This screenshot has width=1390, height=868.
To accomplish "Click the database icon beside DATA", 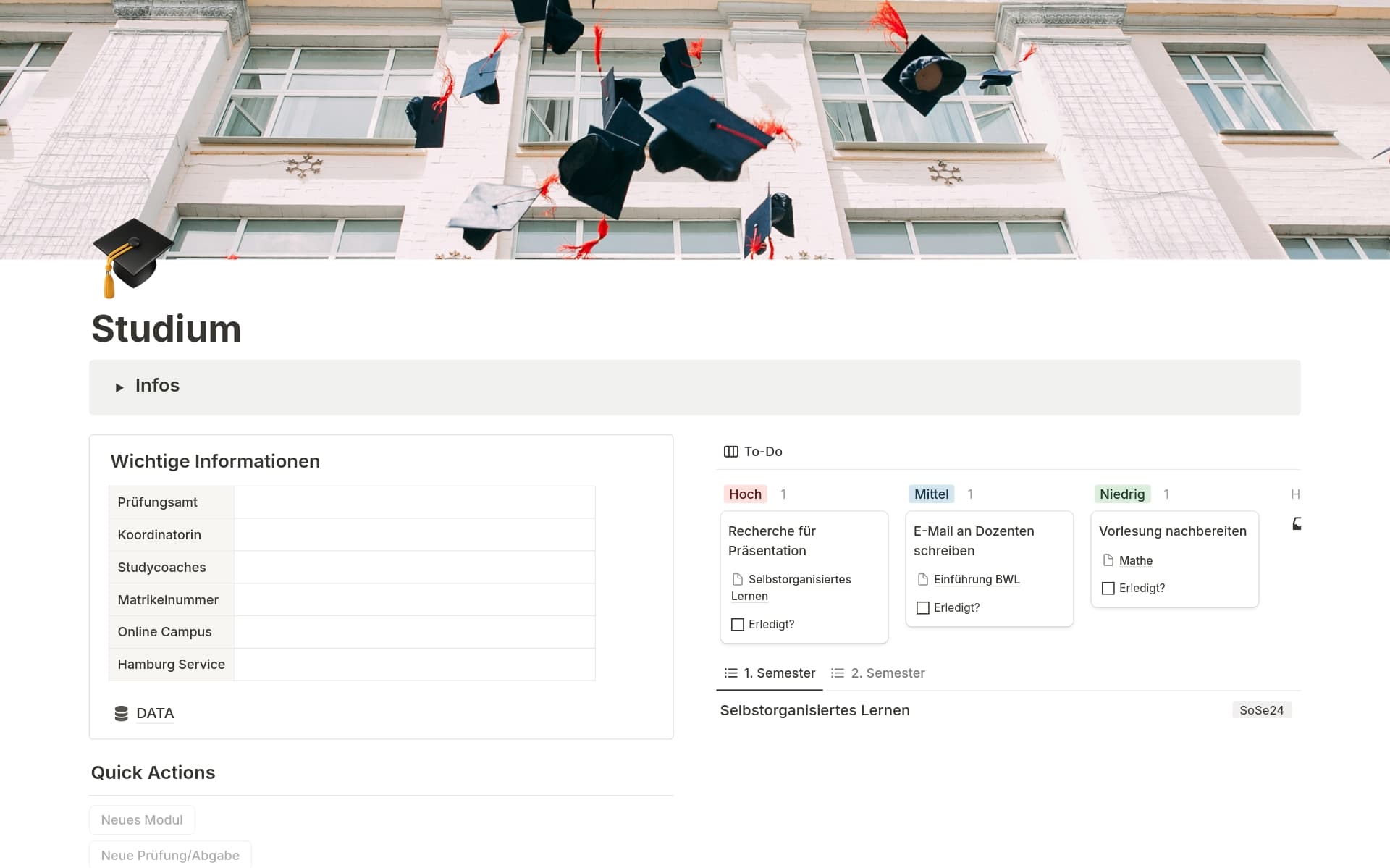I will (x=121, y=714).
